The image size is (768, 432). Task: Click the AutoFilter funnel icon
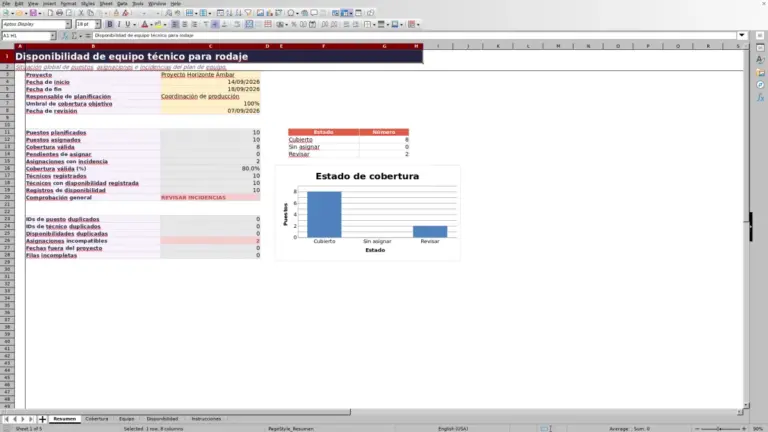248,13
